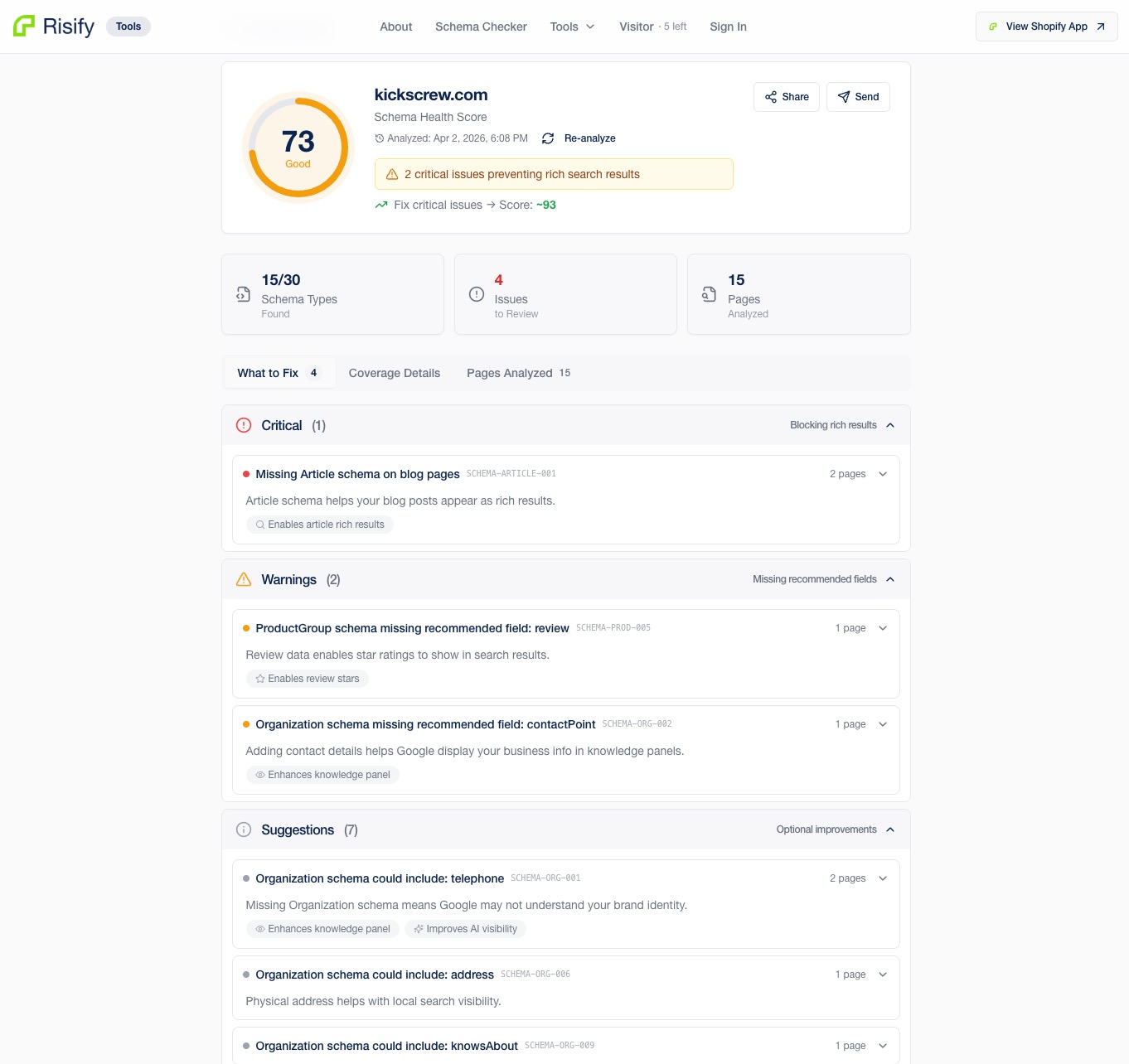Click Visitor 5 left indicator

653,27
